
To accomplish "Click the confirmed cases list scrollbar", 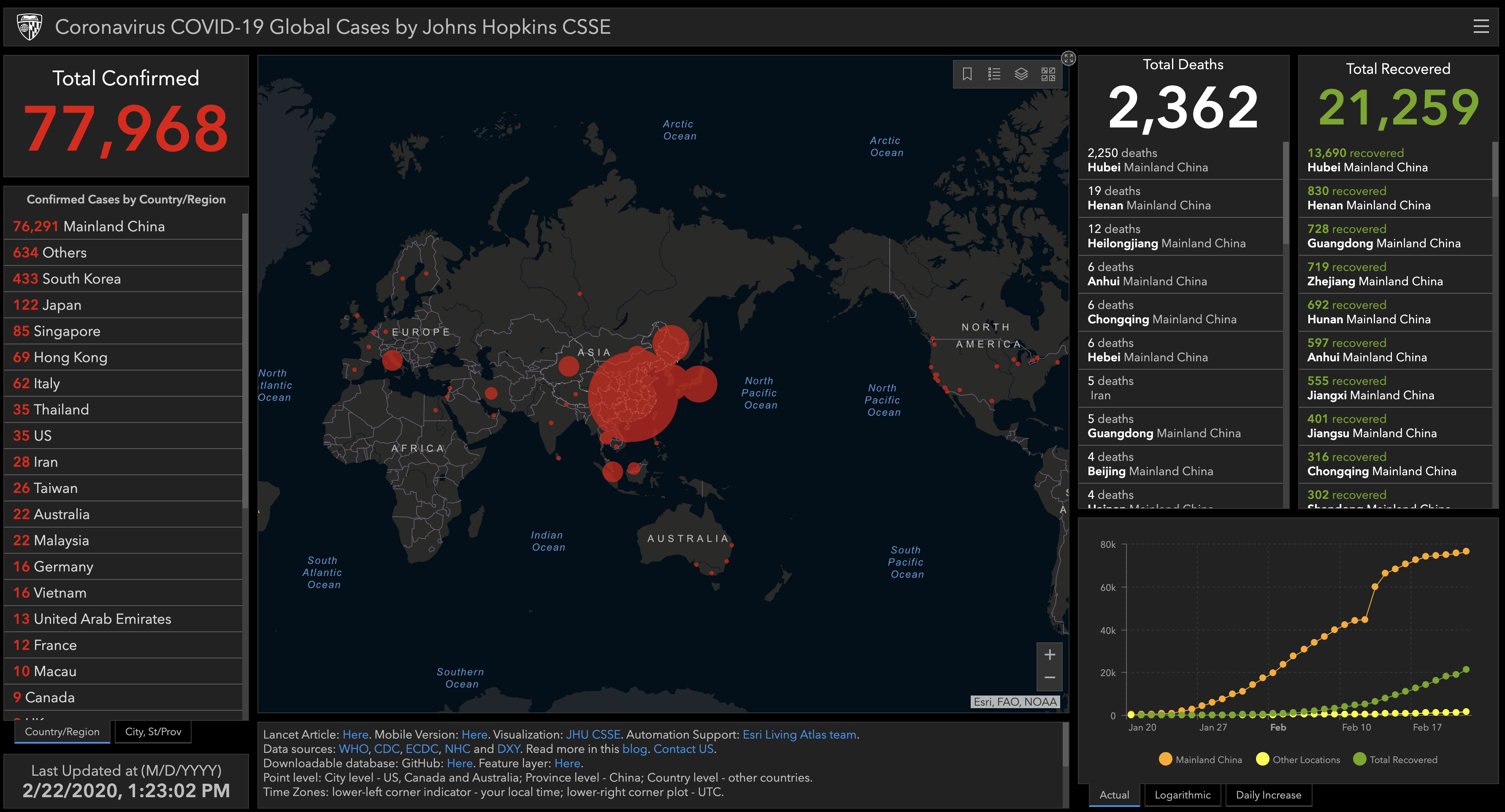I will (245, 360).
